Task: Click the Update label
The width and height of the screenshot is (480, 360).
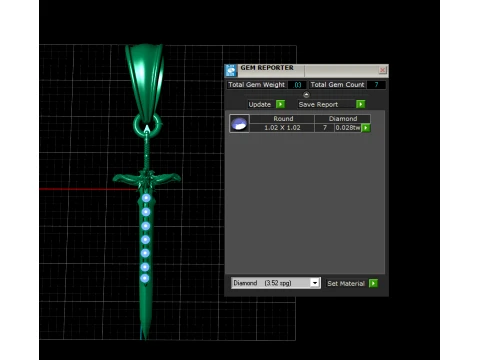Action: pos(260,104)
